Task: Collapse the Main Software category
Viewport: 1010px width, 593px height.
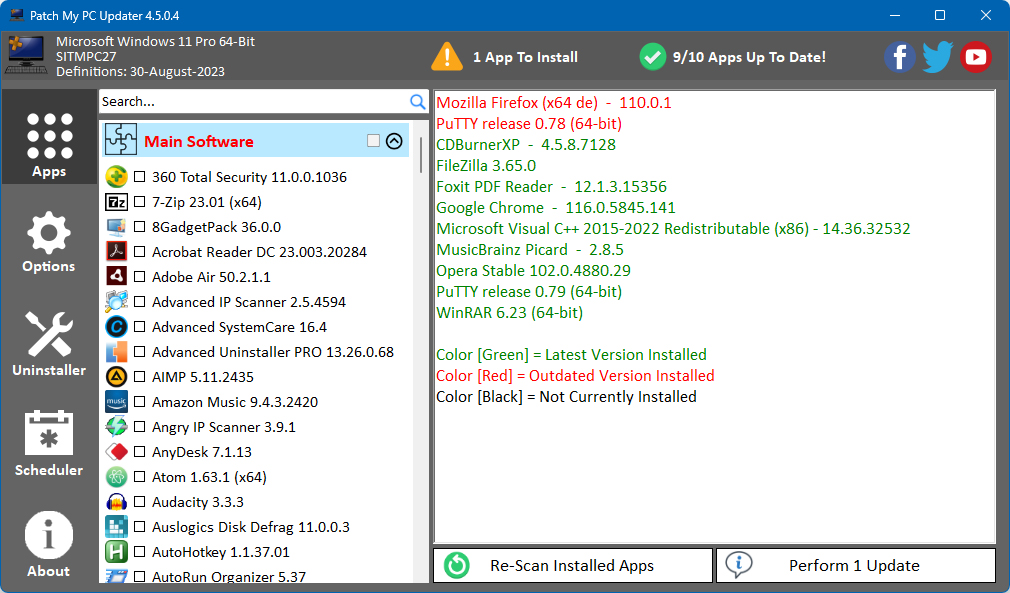Action: pos(394,141)
